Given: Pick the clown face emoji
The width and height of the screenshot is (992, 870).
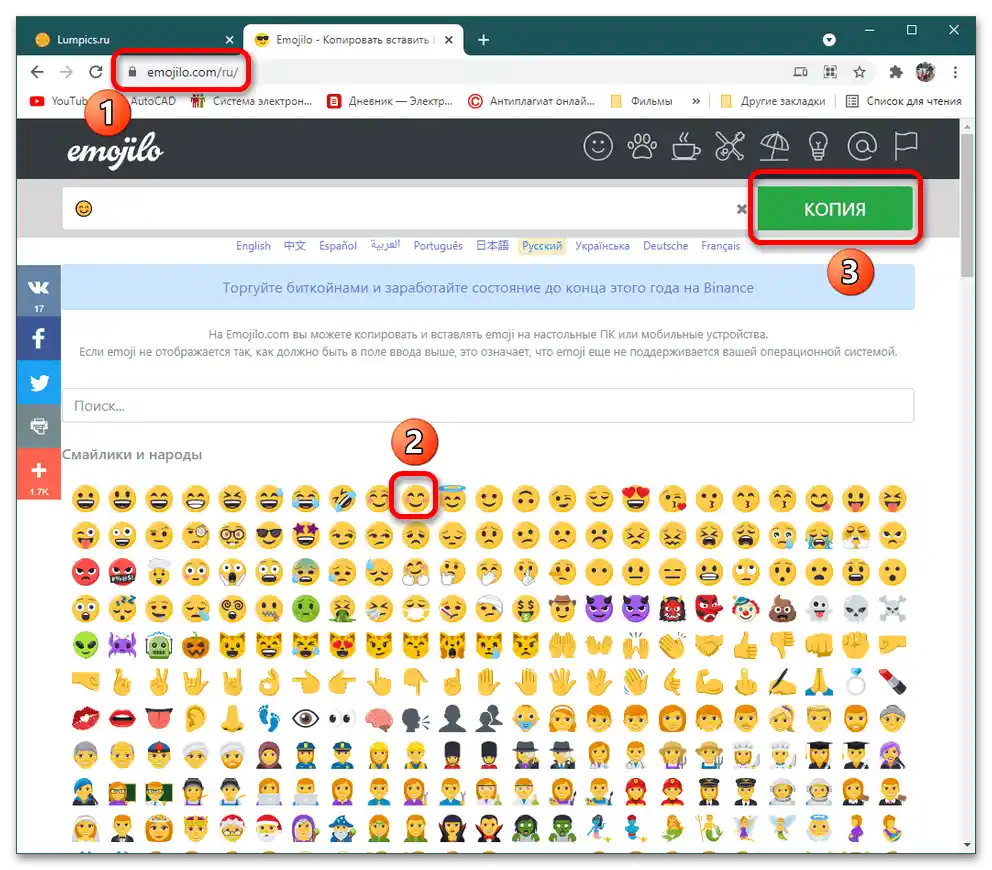Looking at the screenshot, I should (x=745, y=609).
